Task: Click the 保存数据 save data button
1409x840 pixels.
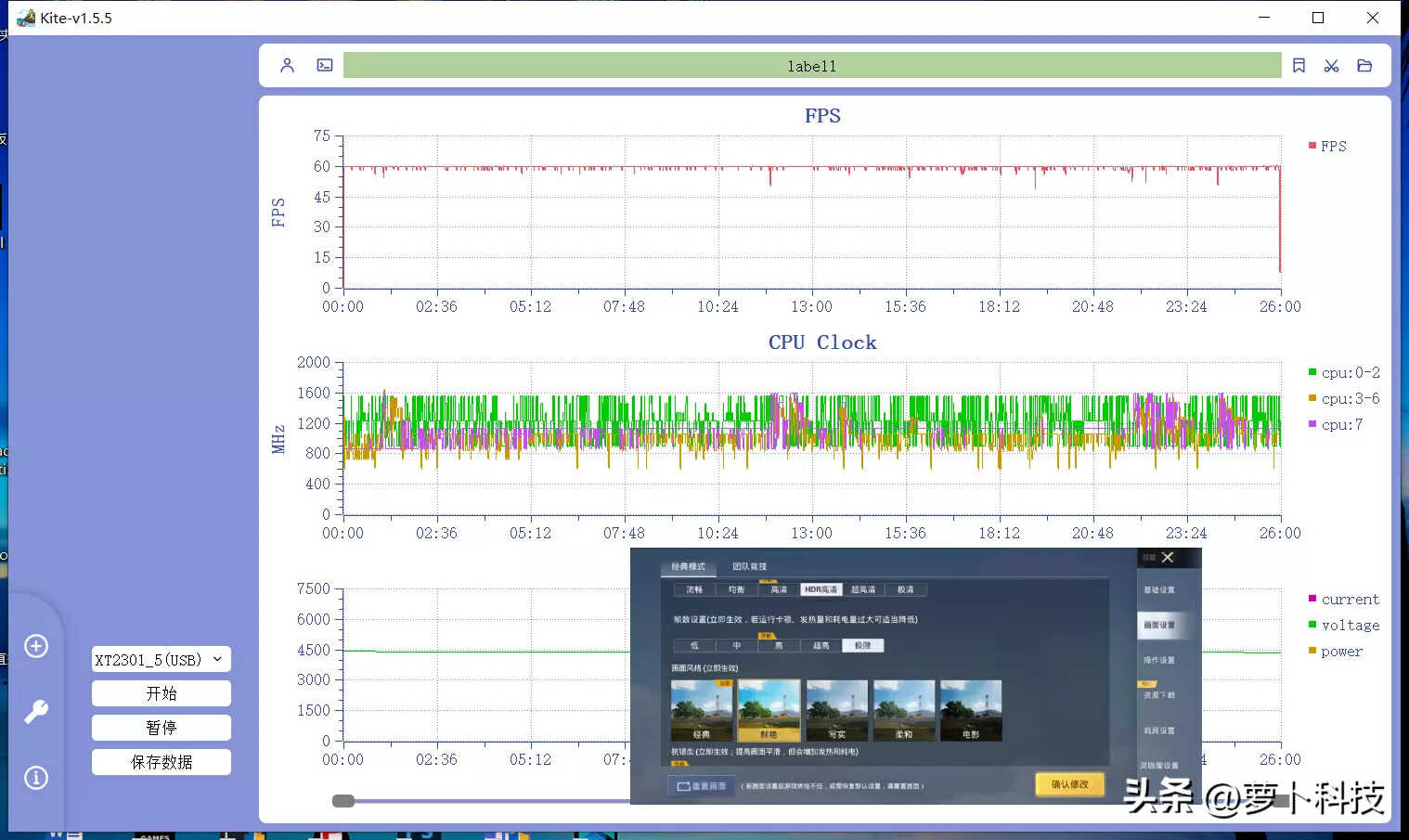Action: click(161, 762)
